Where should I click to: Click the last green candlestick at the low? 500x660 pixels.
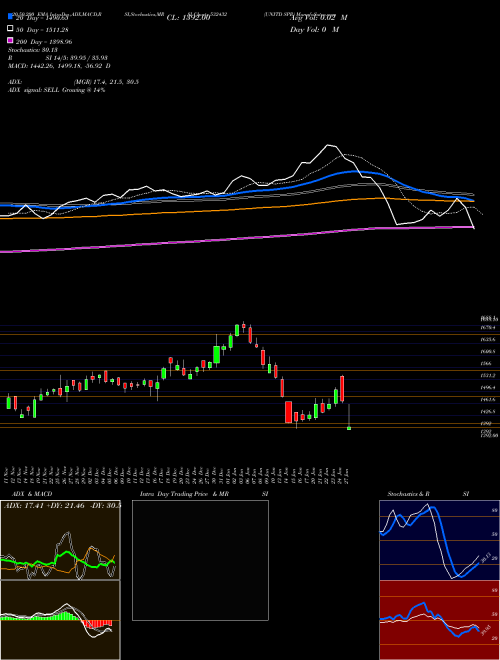tap(349, 428)
